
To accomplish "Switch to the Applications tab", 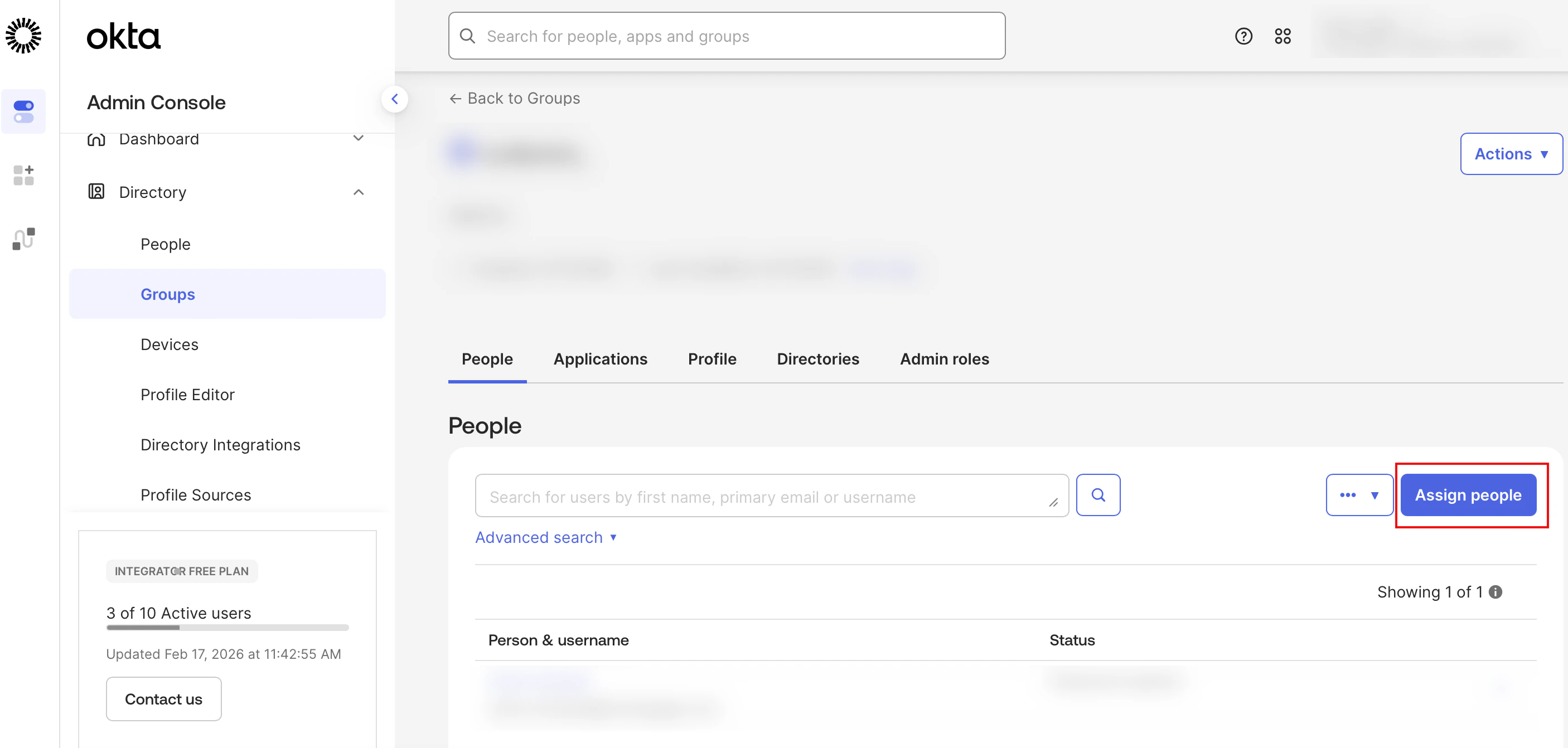I will tap(599, 359).
